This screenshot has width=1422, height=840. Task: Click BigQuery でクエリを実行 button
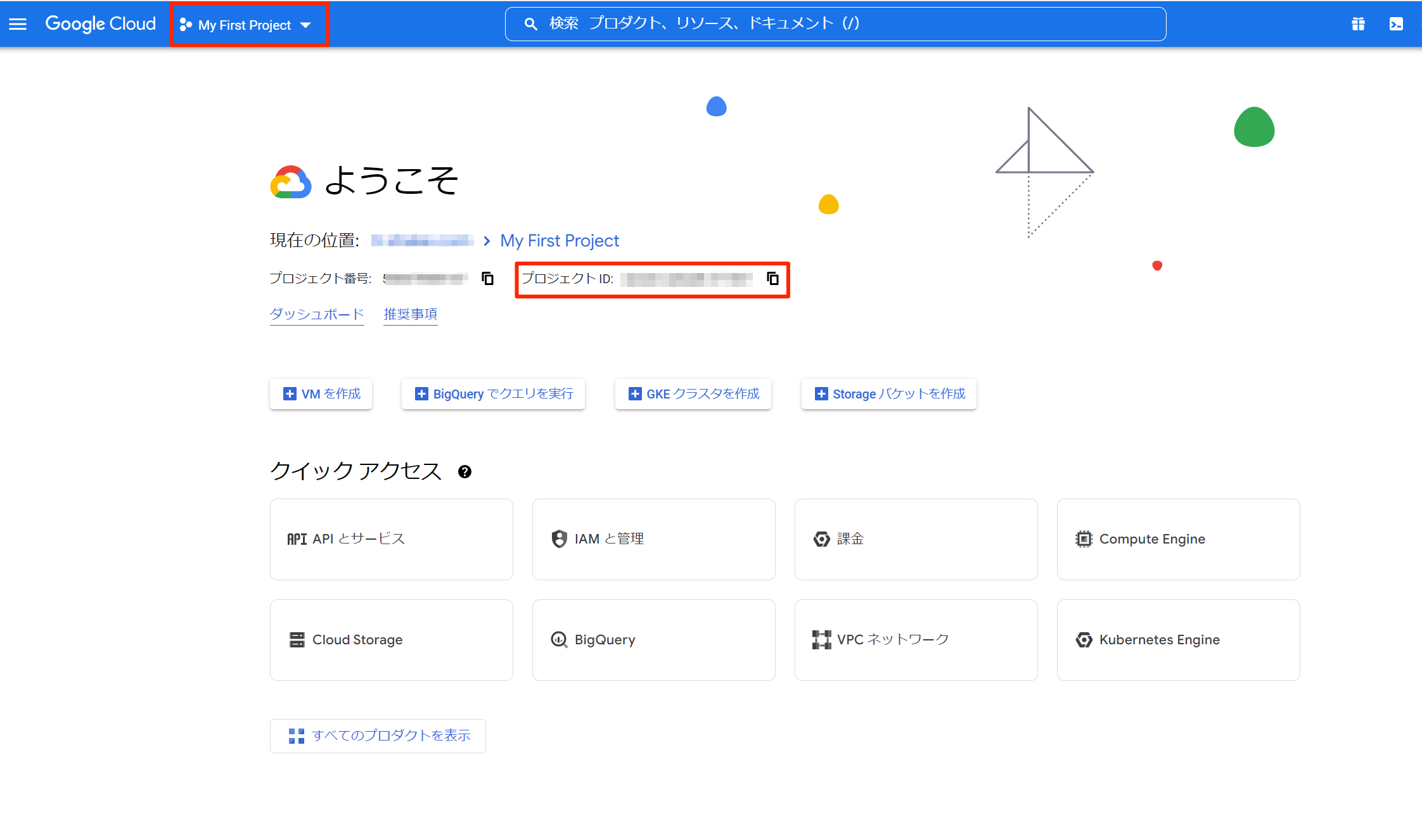[493, 394]
